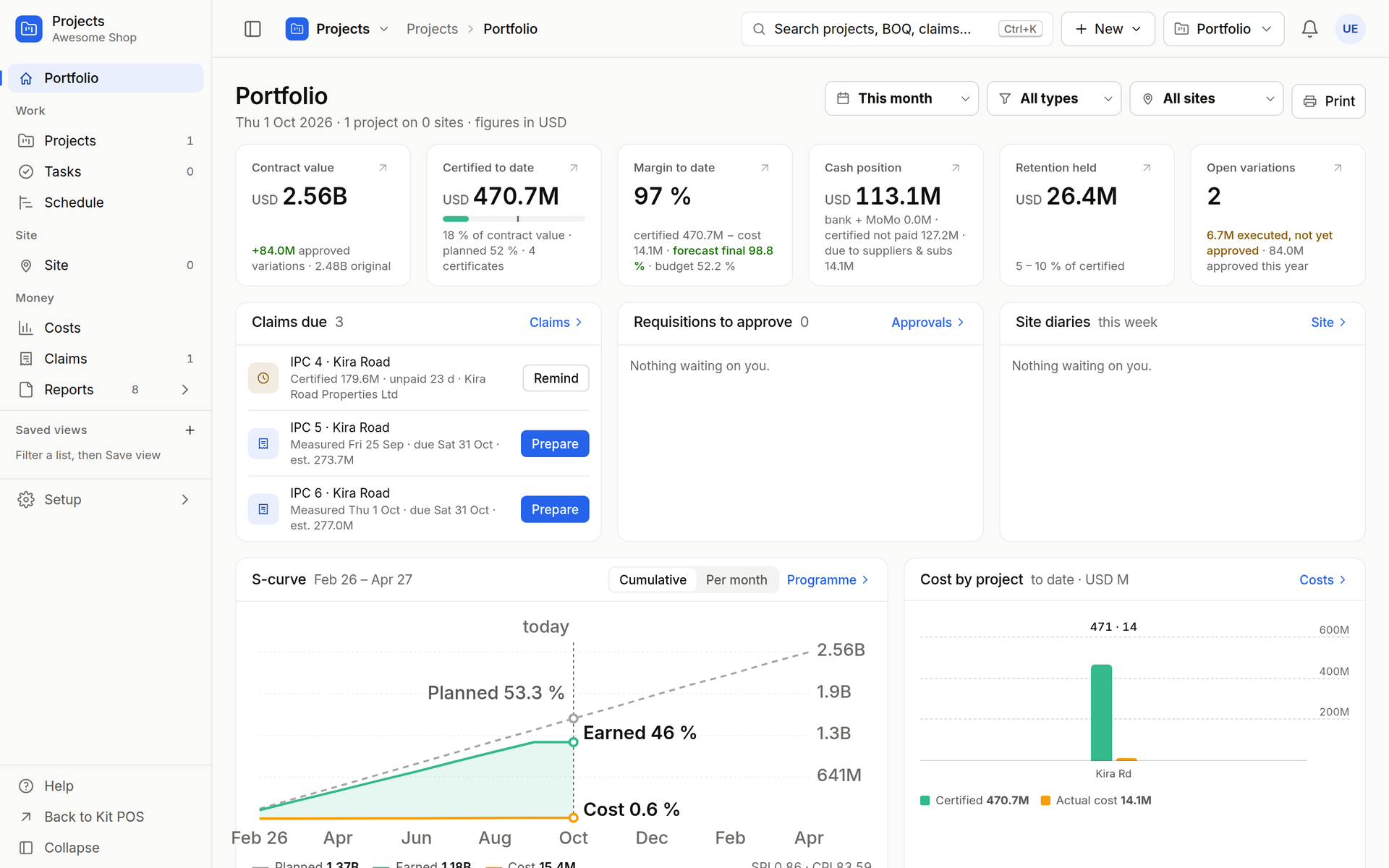
Task: Expand the Setup section
Action: point(106,500)
